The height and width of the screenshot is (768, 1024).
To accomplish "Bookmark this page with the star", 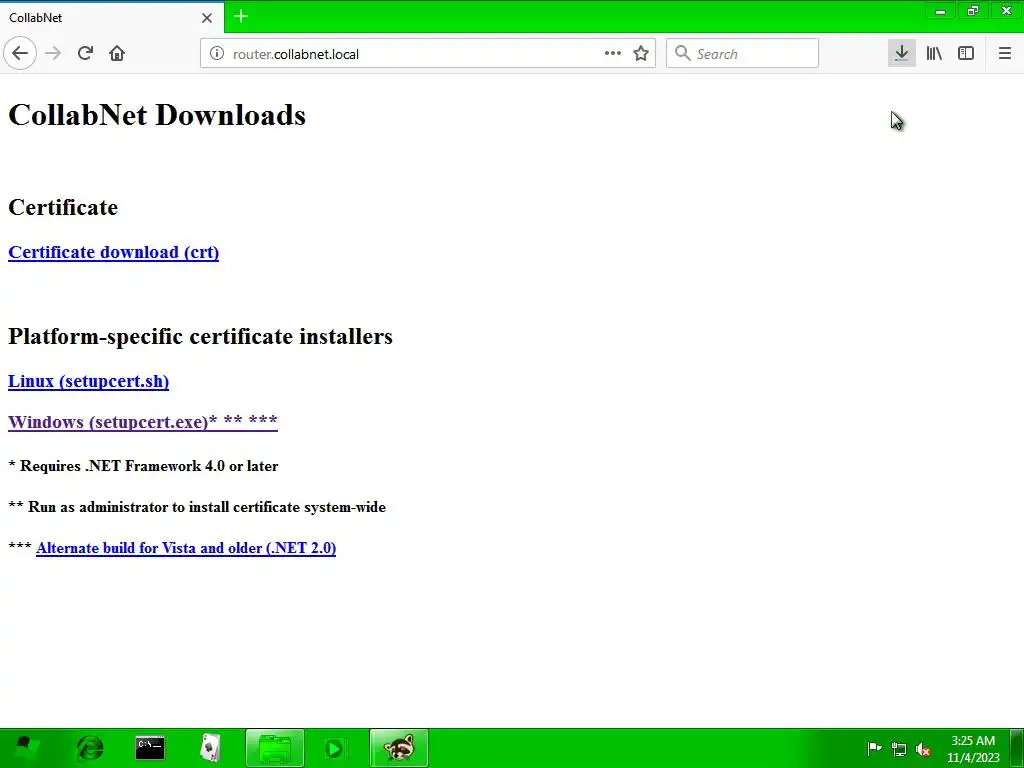I will click(x=641, y=54).
